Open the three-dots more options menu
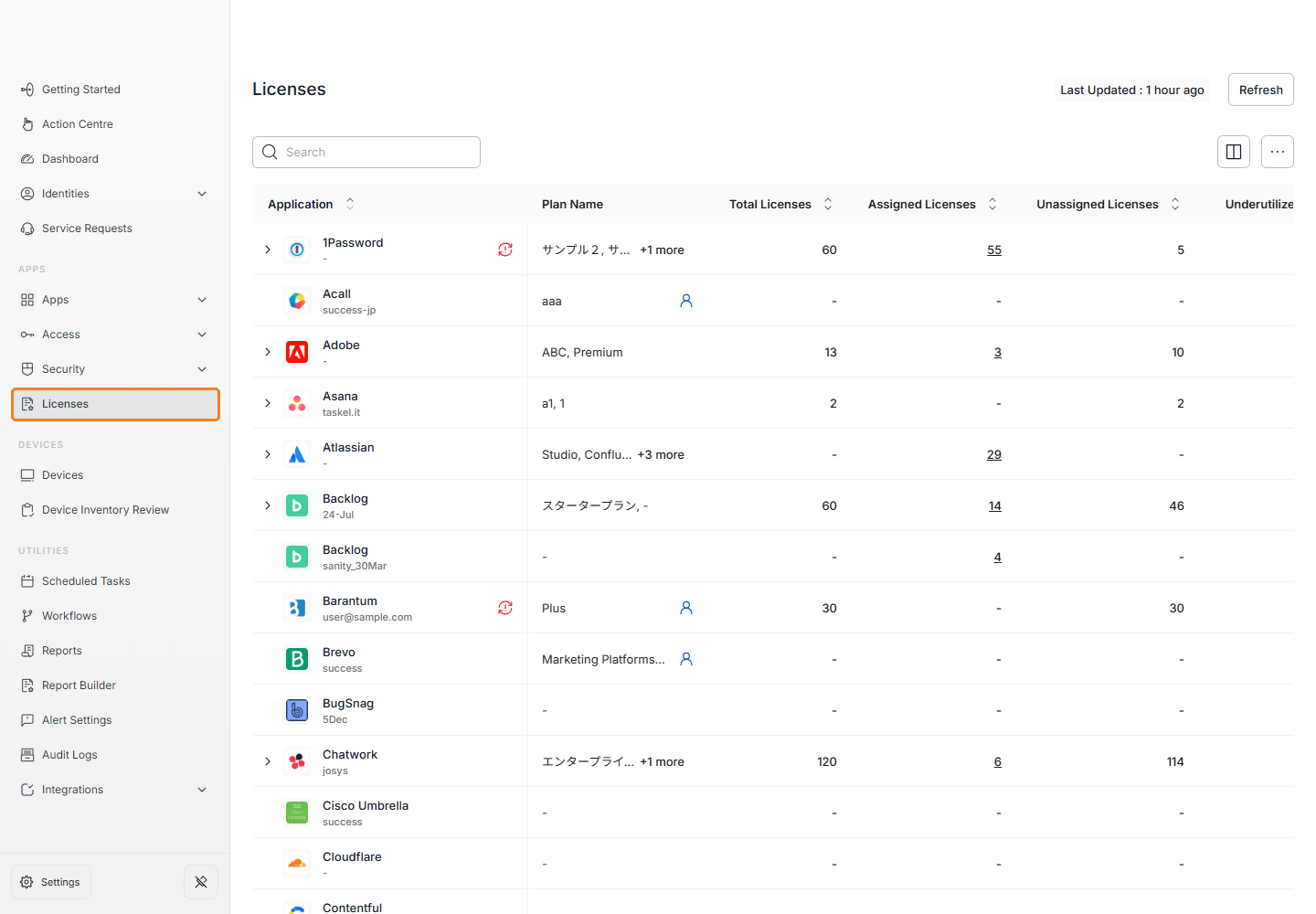This screenshot has height=914, width=1316. (x=1278, y=152)
